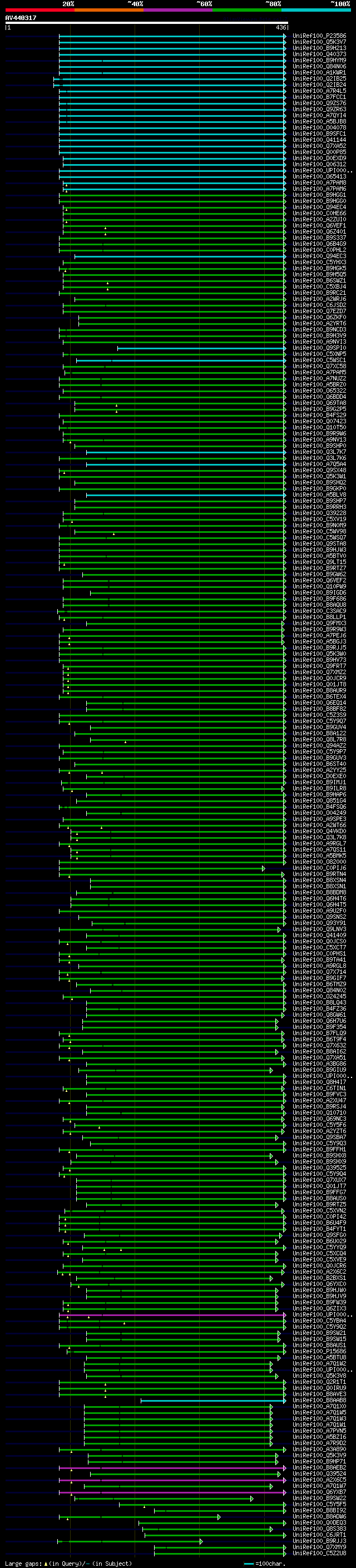Click the UniRef100_Q8GW61 hit label
Viewport: 356px width, 1568px height.
(x=319, y=1015)
